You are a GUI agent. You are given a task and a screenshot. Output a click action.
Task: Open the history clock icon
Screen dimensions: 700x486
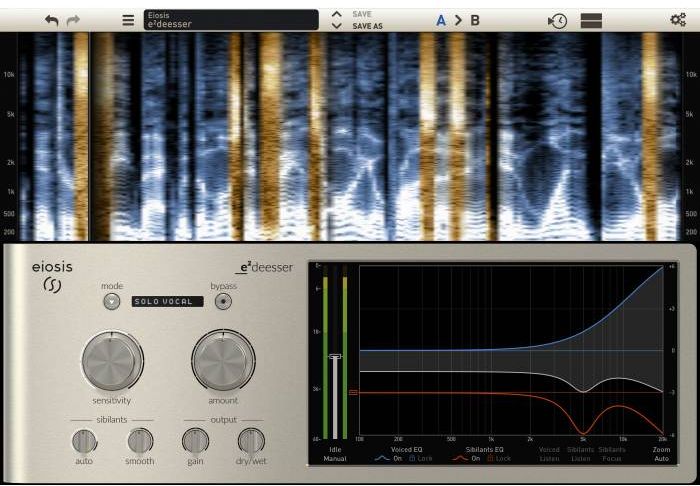[557, 21]
